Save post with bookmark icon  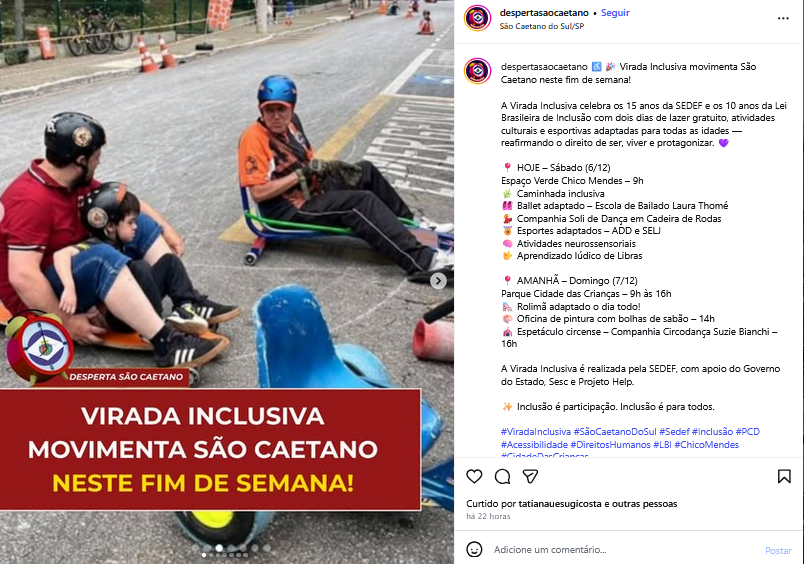[x=784, y=476]
